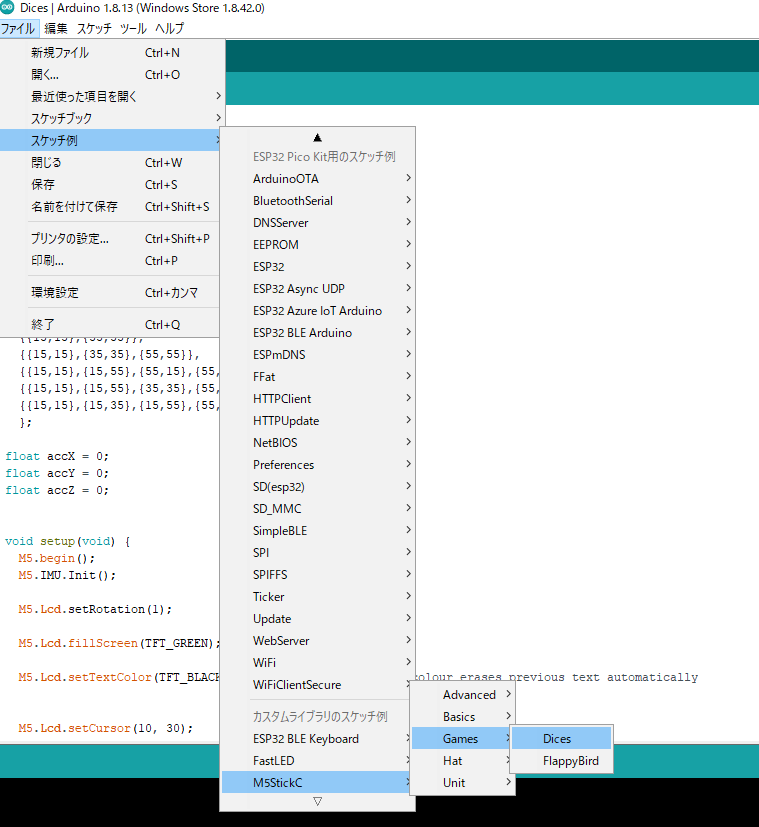Expand ESP32 examples submenu
Image resolution: width=759 pixels, height=827 pixels.
318,267
